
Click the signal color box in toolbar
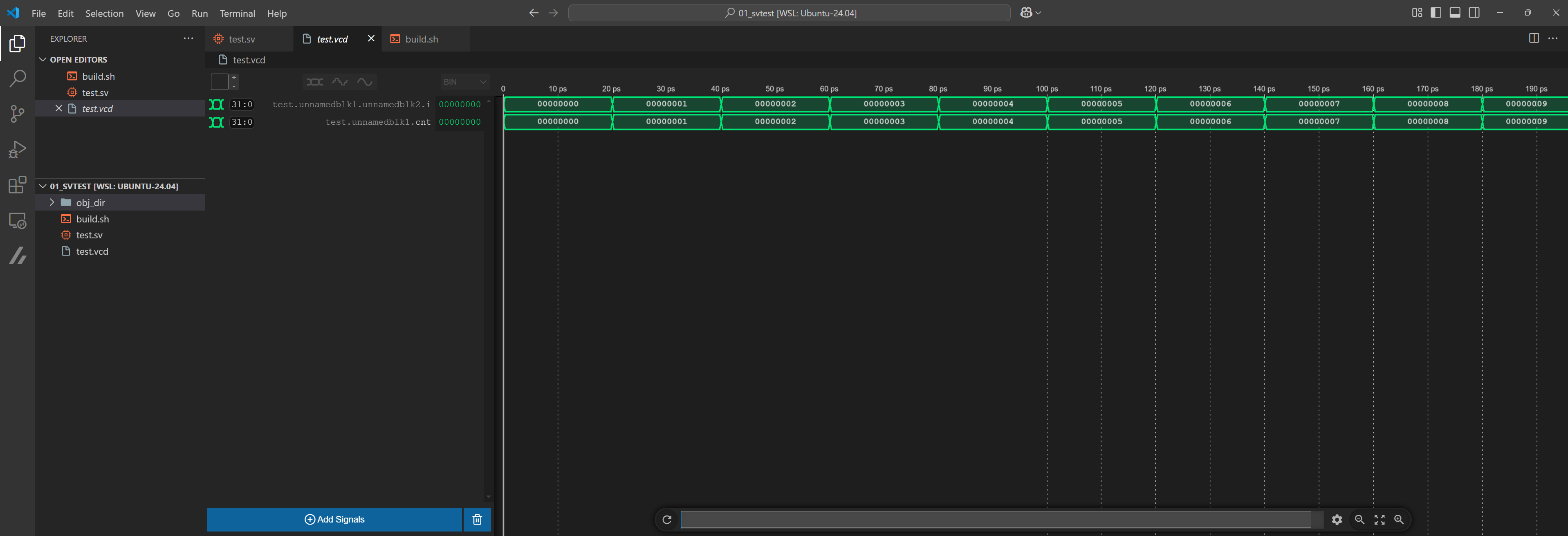pyautogui.click(x=219, y=81)
